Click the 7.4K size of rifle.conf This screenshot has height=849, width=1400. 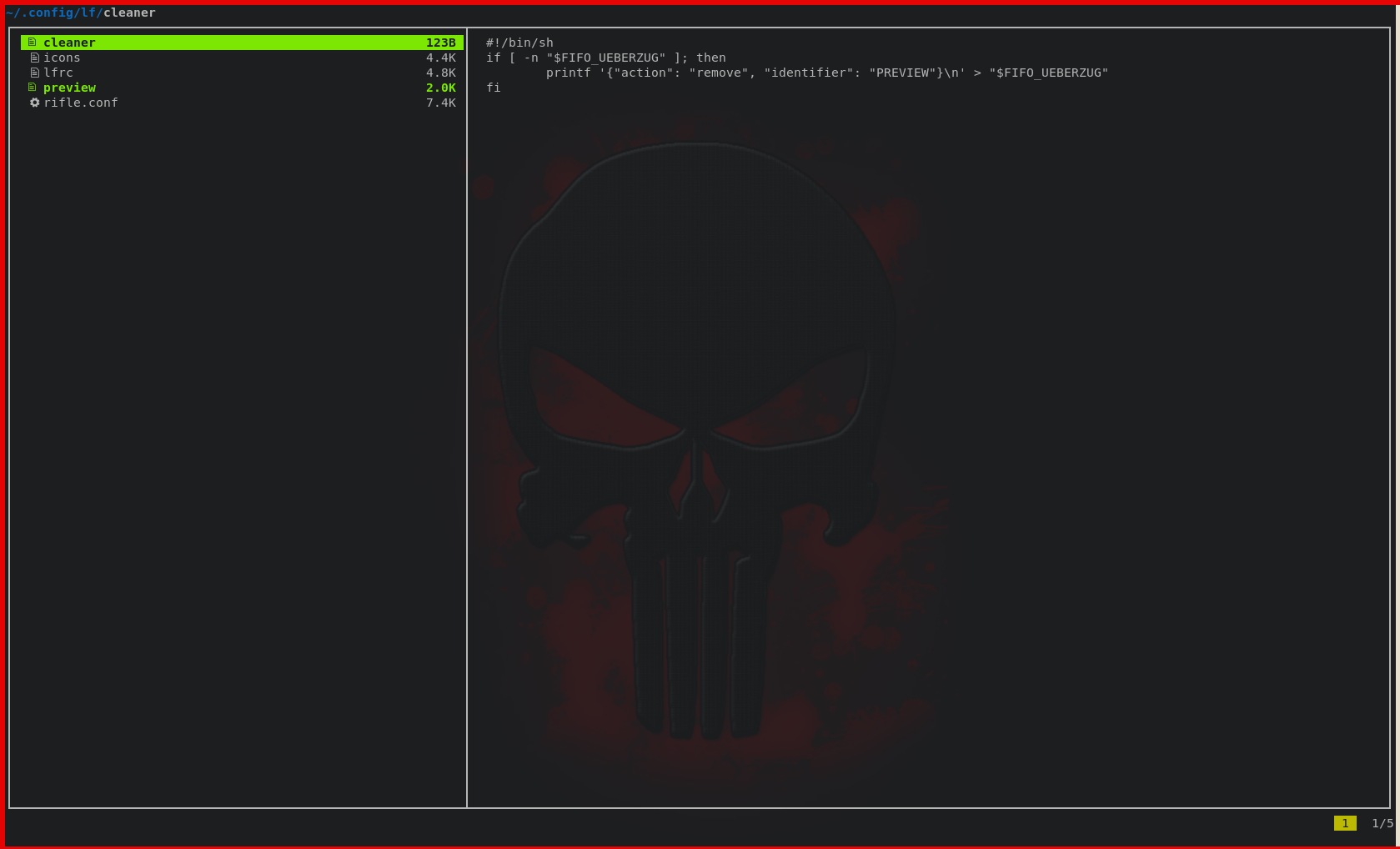point(441,103)
